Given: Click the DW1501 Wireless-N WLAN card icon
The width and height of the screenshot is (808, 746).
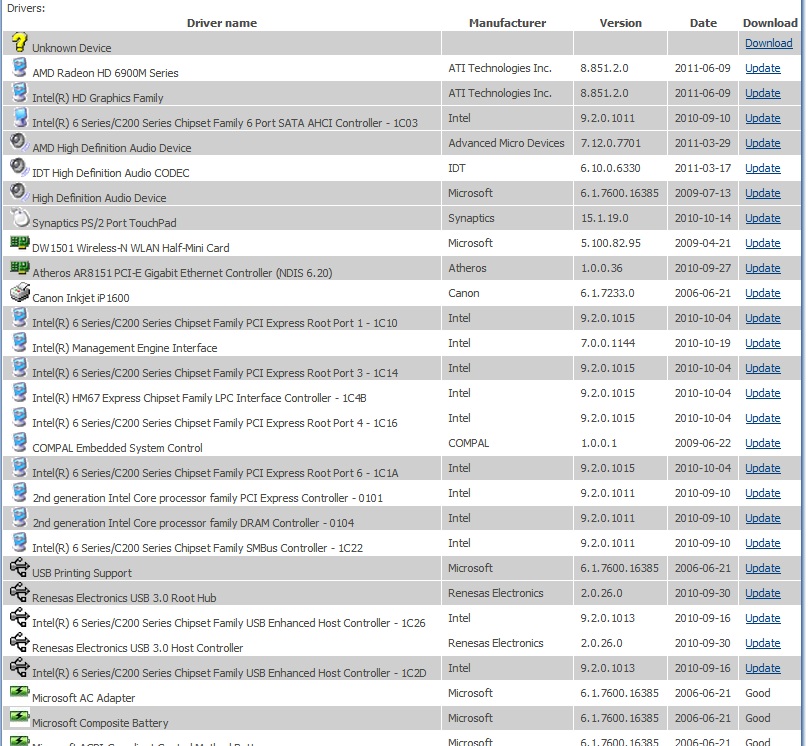Looking at the screenshot, I should pos(20,242).
